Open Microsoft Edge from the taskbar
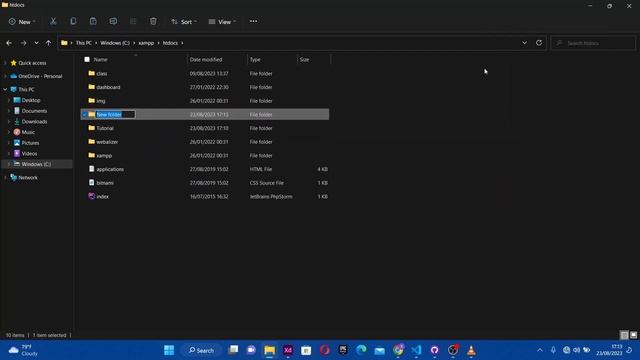This screenshot has height=360, width=640. click(x=361, y=350)
